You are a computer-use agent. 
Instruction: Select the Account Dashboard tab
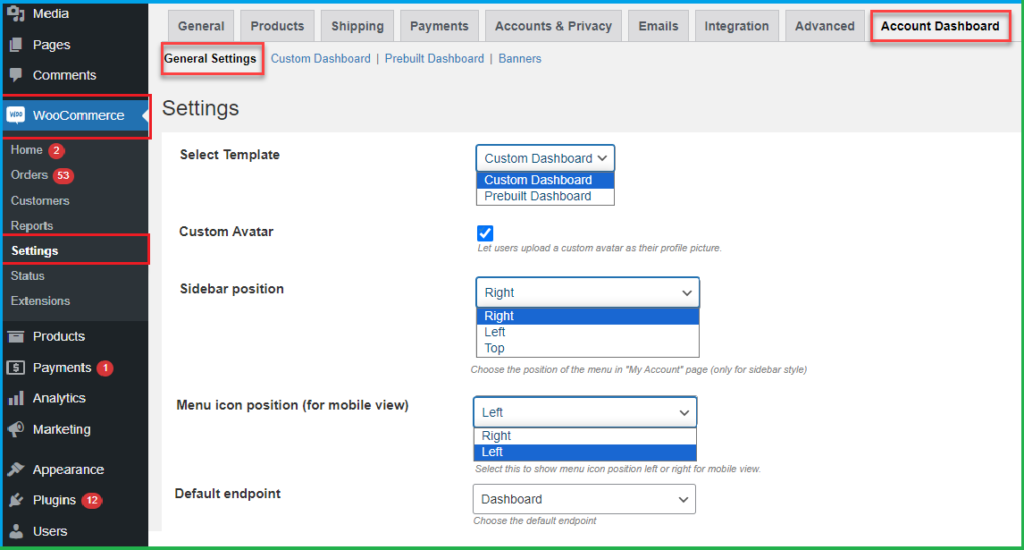pos(940,26)
